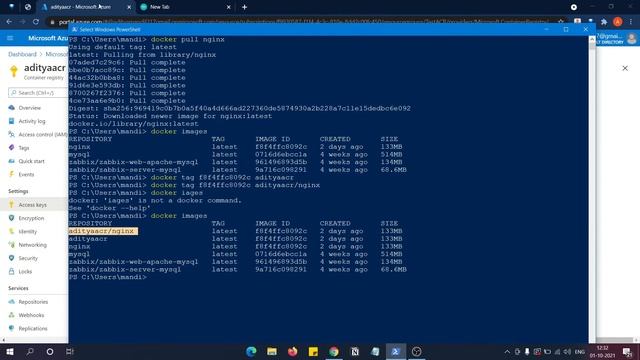
Task: Open Encryption settings item
Action: [31, 218]
